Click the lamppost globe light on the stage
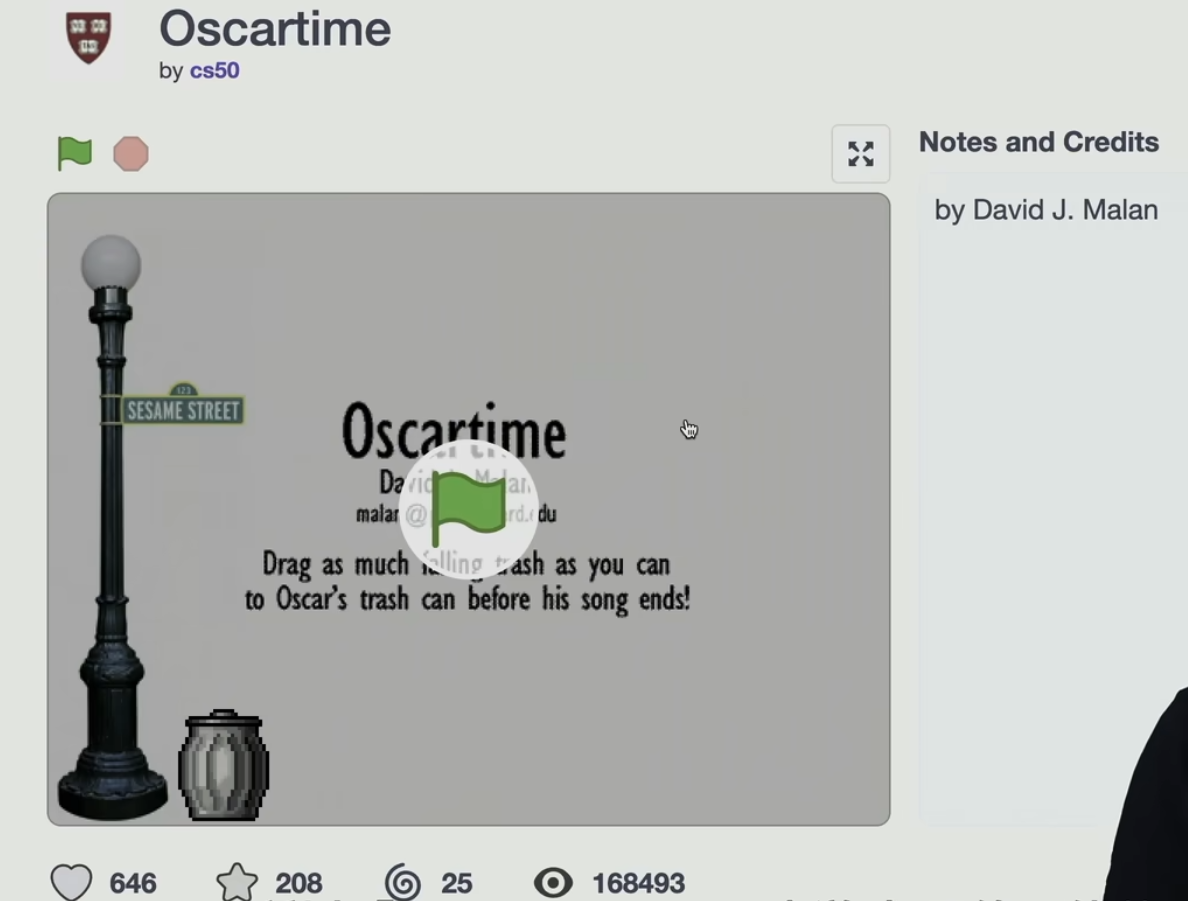Screen dimensions: 1188x901 (x=111, y=263)
